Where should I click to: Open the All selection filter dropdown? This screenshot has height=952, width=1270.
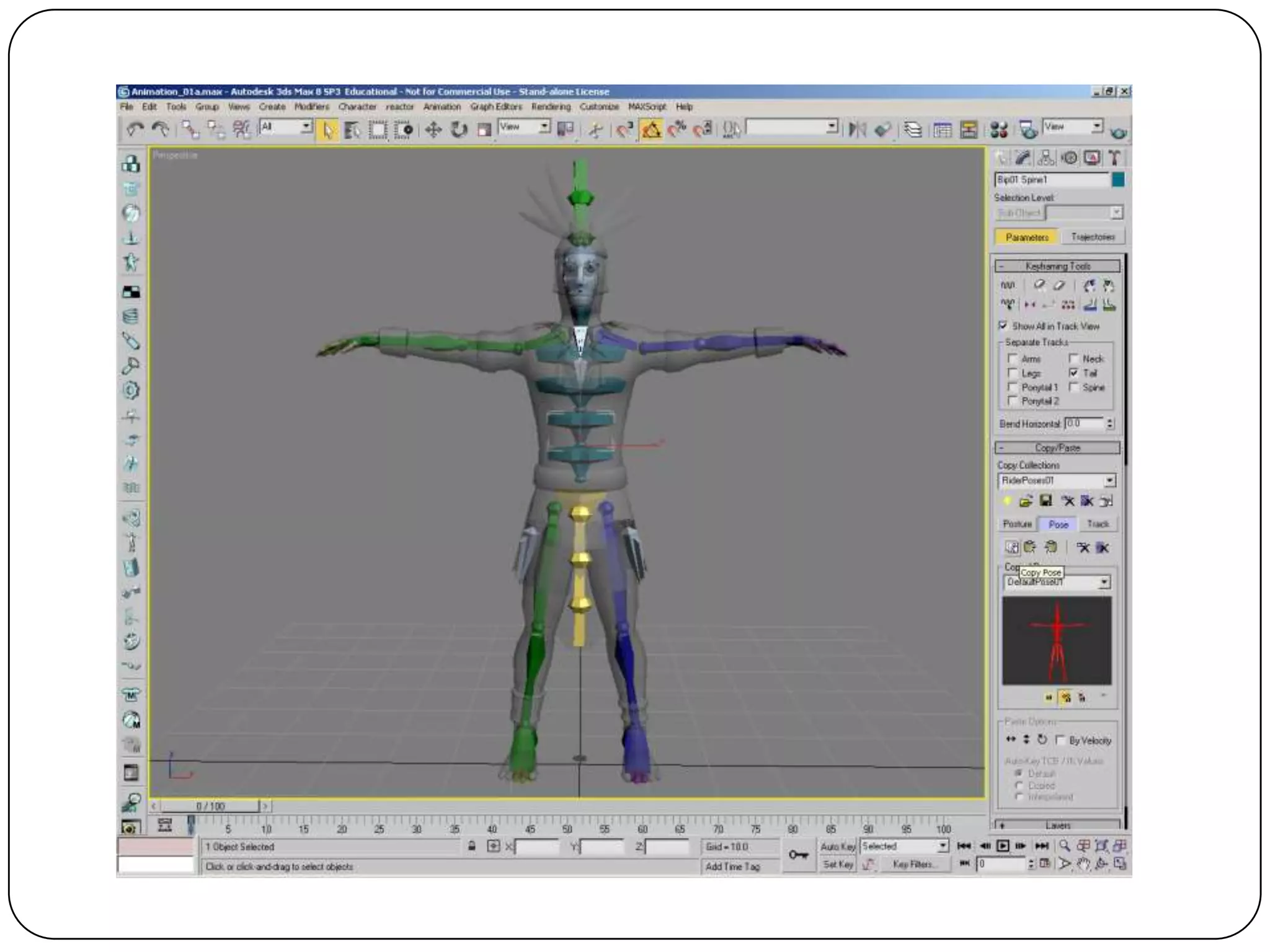point(306,127)
